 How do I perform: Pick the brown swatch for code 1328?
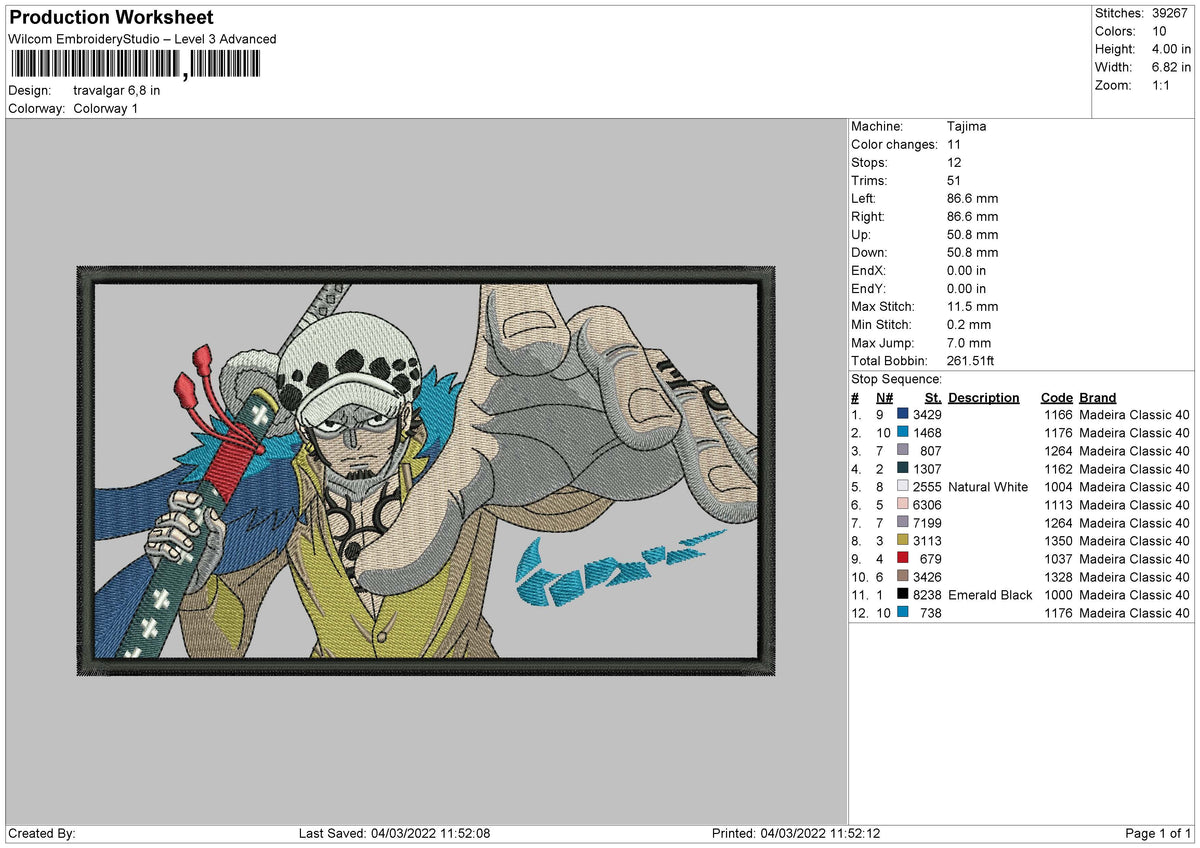coord(903,576)
